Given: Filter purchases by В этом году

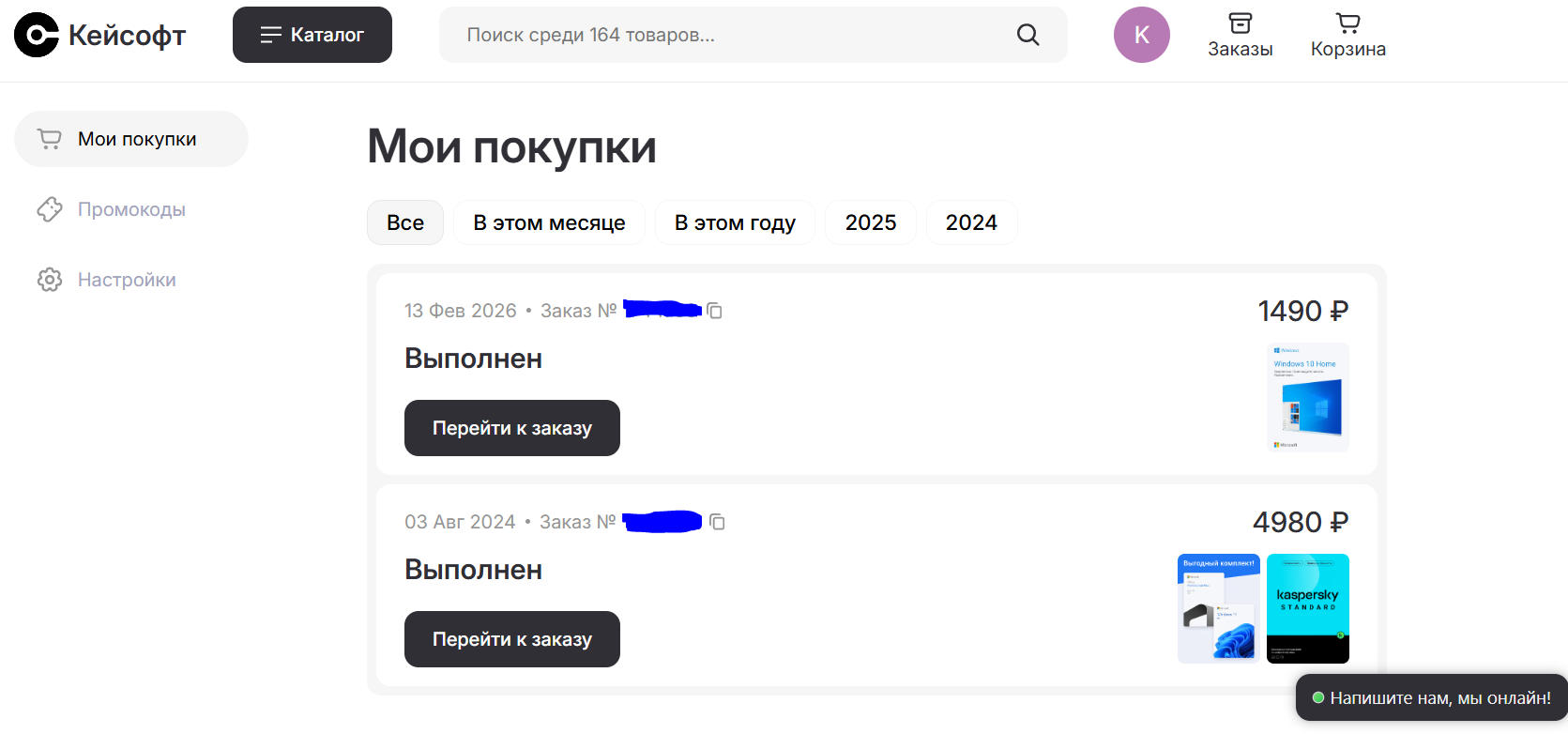Looking at the screenshot, I should coord(735,222).
